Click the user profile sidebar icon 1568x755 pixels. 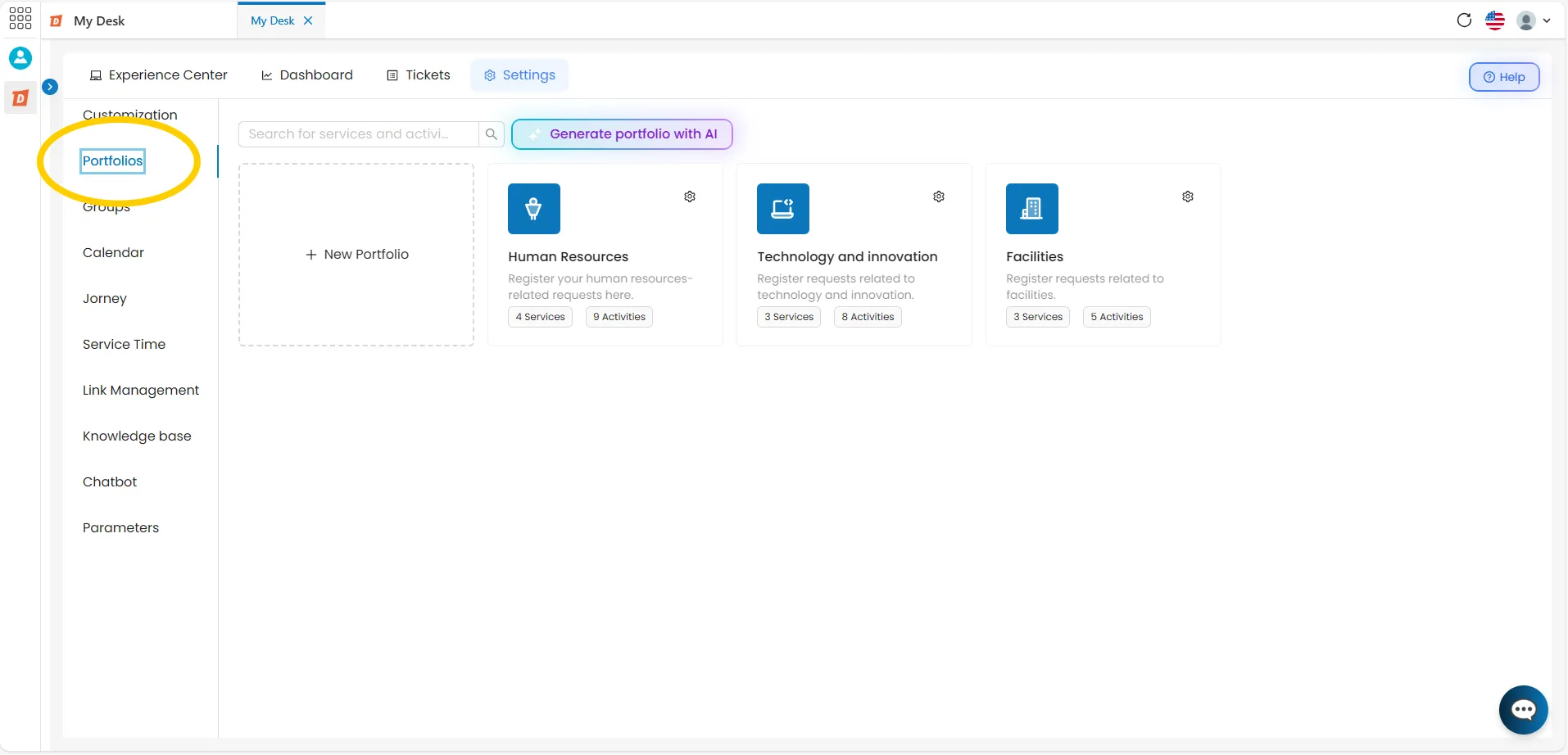coord(20,58)
